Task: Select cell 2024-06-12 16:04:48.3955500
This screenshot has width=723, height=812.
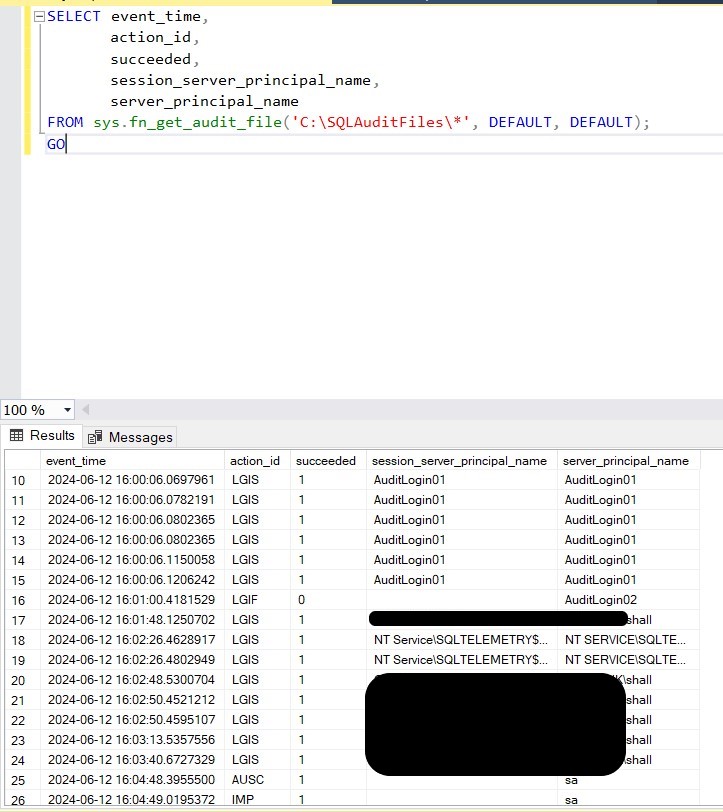Action: click(x=132, y=780)
